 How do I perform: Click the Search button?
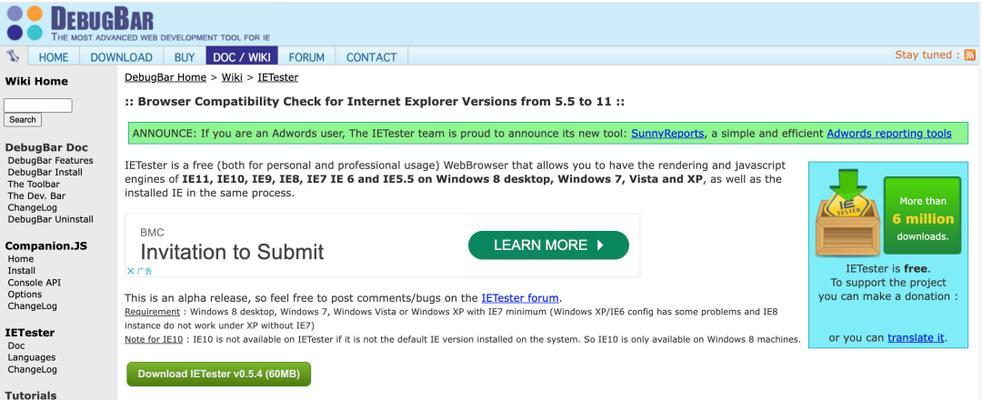(23, 120)
